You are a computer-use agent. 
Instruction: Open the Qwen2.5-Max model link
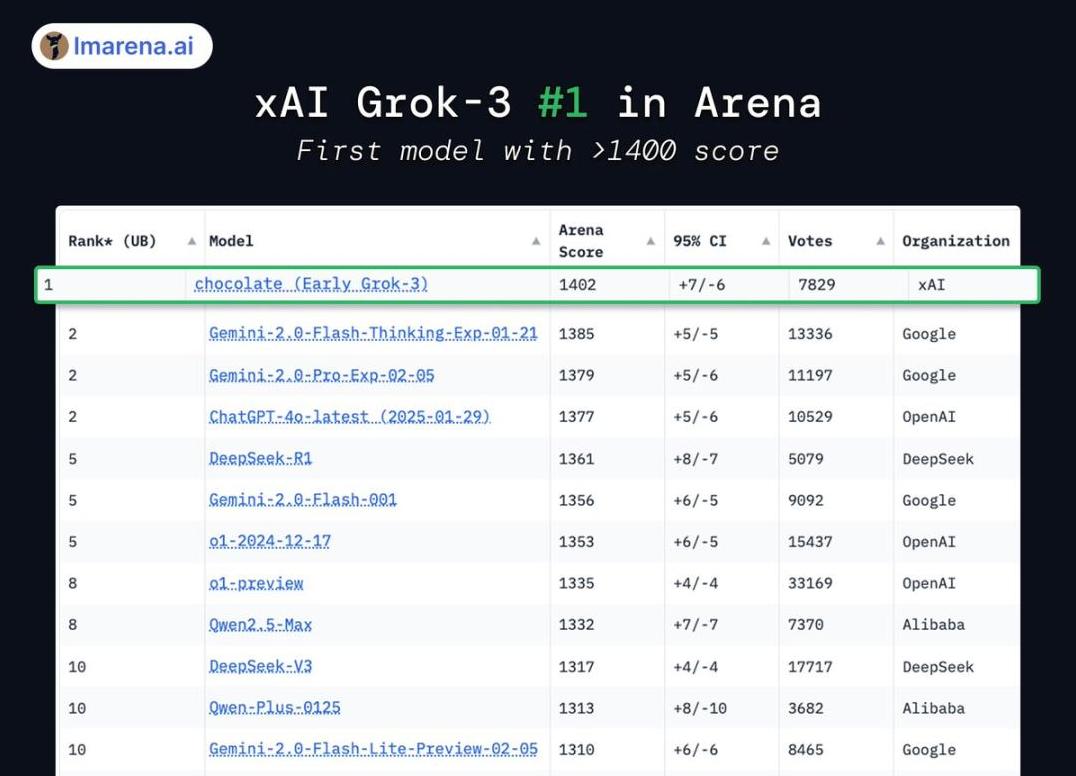tap(260, 625)
